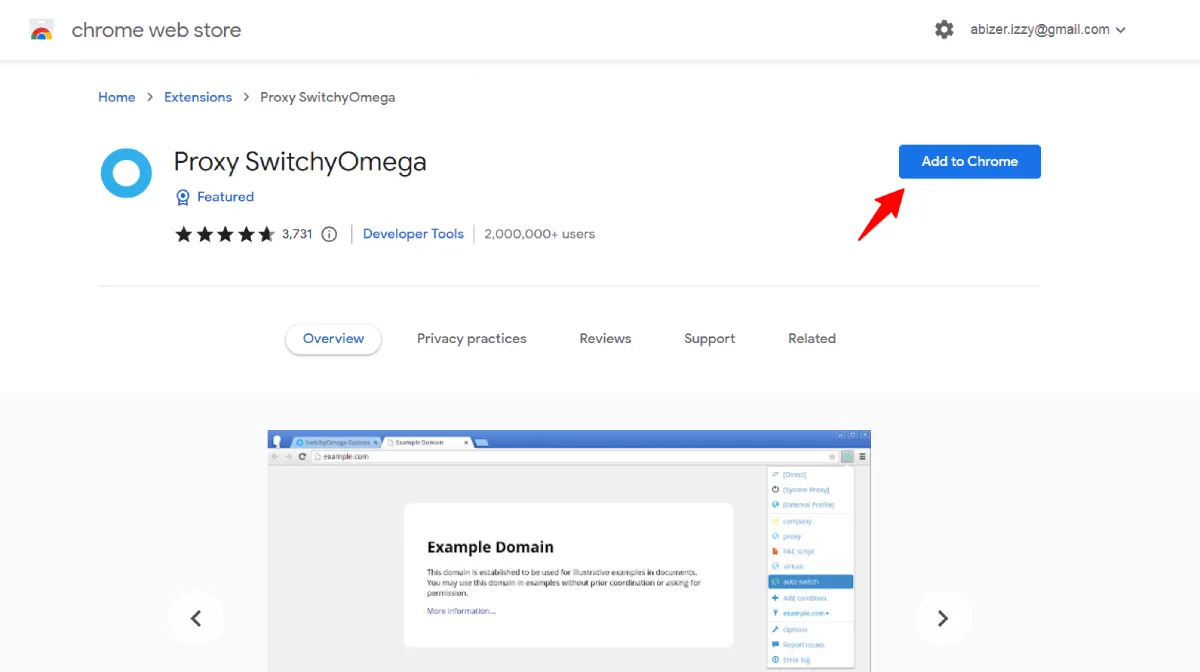Click the "Proxy SwitchyOmega" page heading
The height and width of the screenshot is (672, 1200).
click(300, 162)
